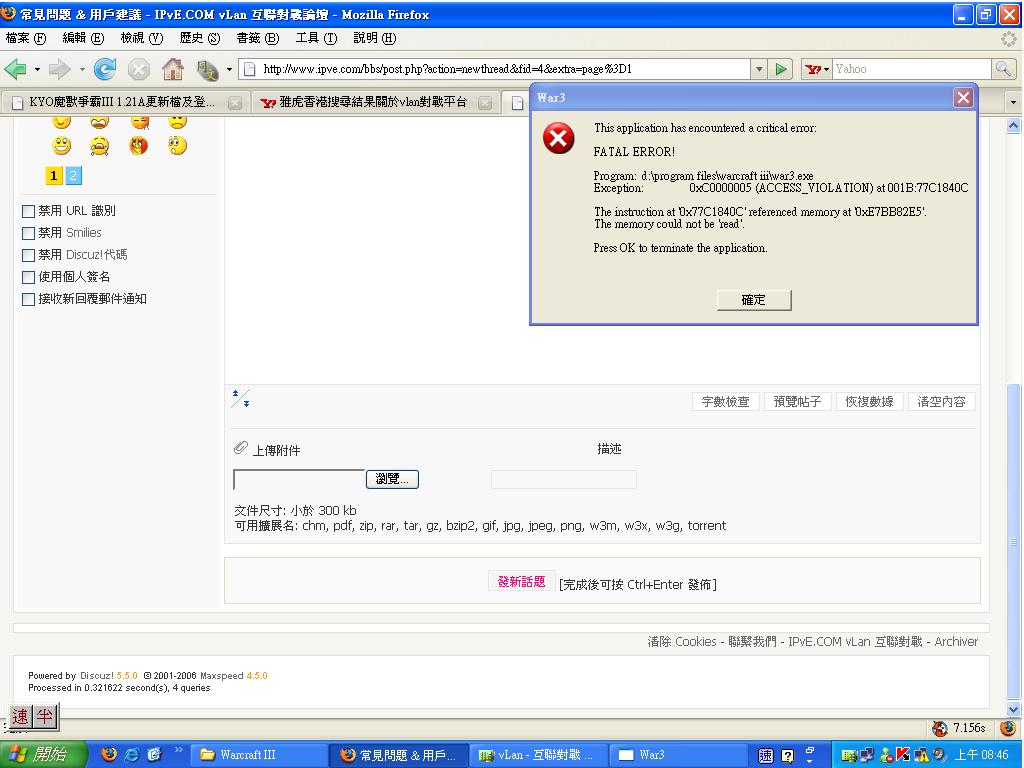Go to smiley page 2
Image resolution: width=1024 pixels, height=768 pixels.
click(73, 175)
